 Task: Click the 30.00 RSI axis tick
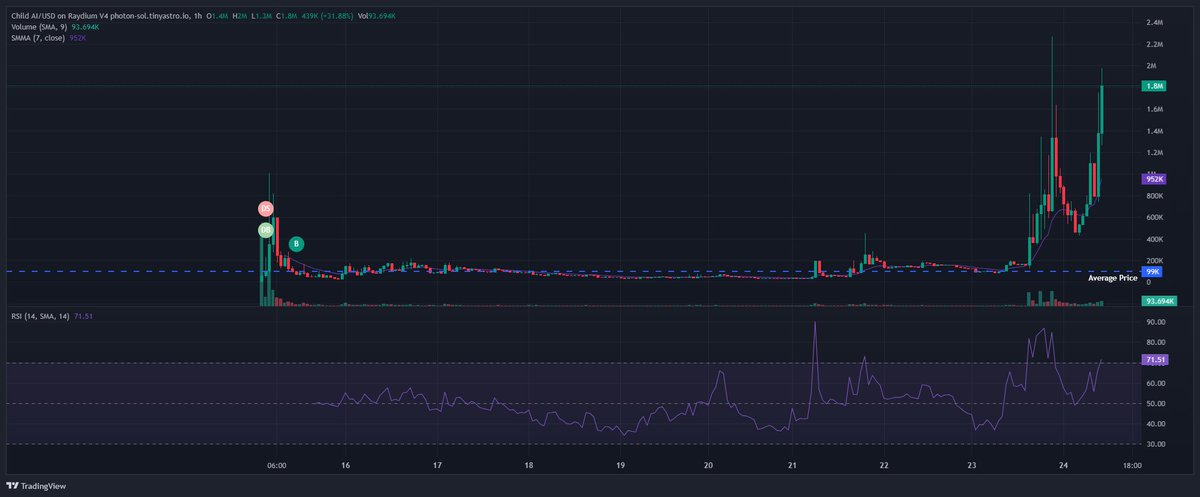(x=1157, y=444)
